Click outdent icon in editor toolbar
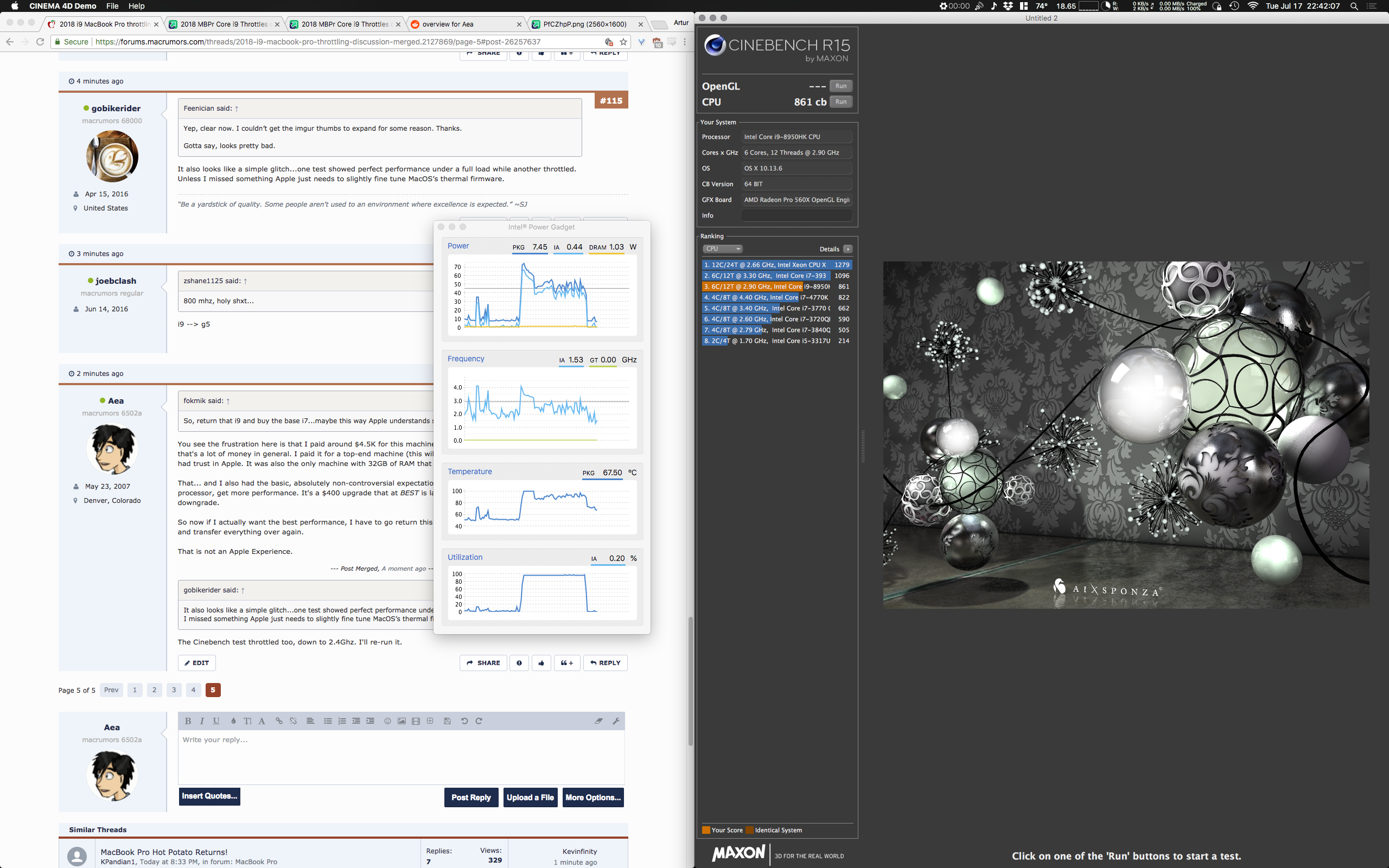The height and width of the screenshot is (868, 1389). point(356,721)
